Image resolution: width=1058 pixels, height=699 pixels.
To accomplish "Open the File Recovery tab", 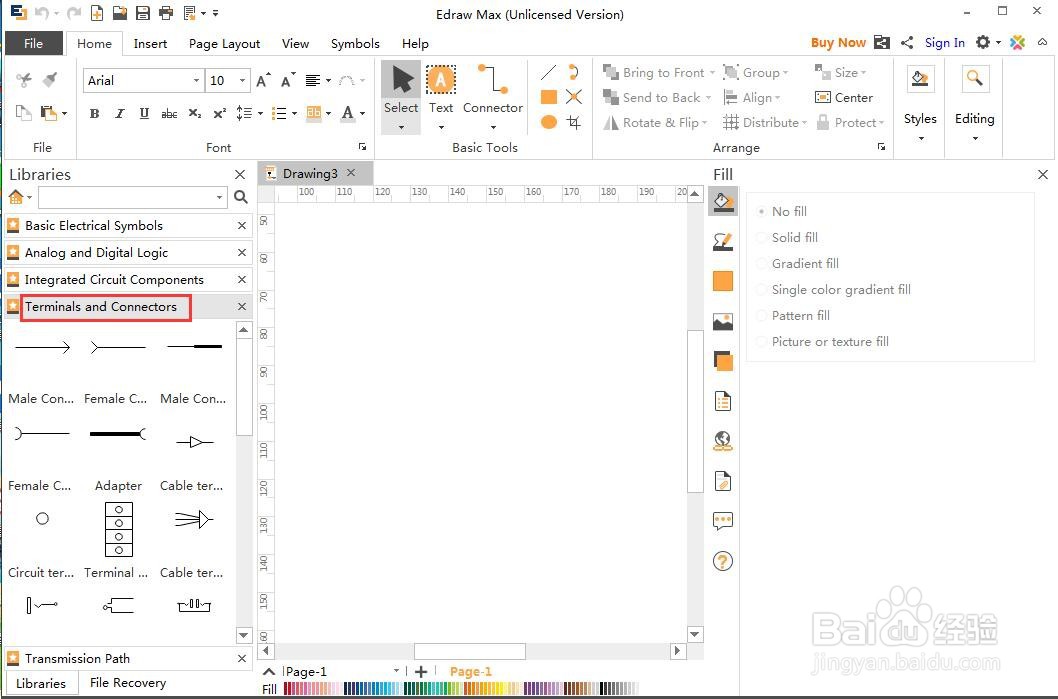I will (128, 683).
